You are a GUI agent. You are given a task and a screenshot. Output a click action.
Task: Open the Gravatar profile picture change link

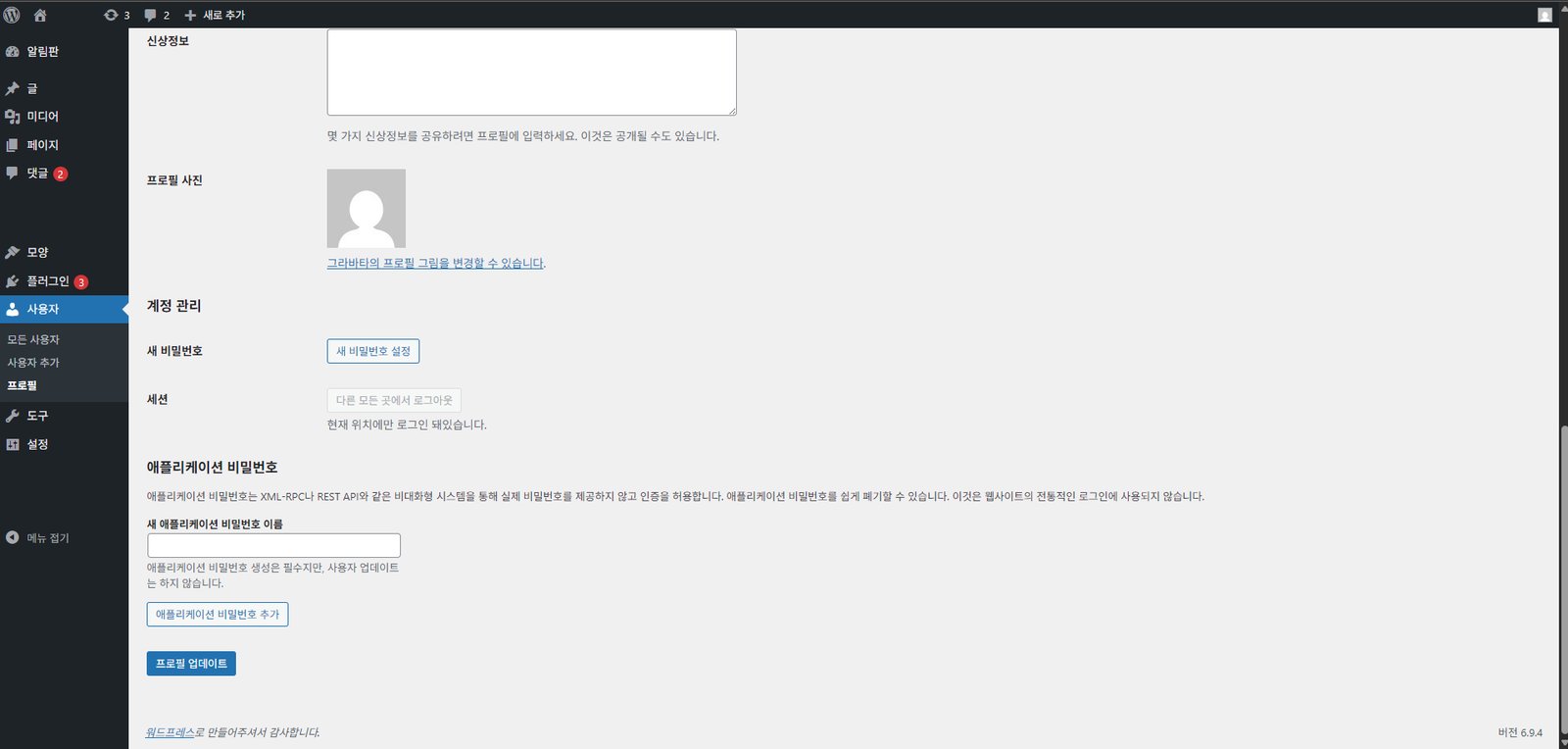(435, 263)
